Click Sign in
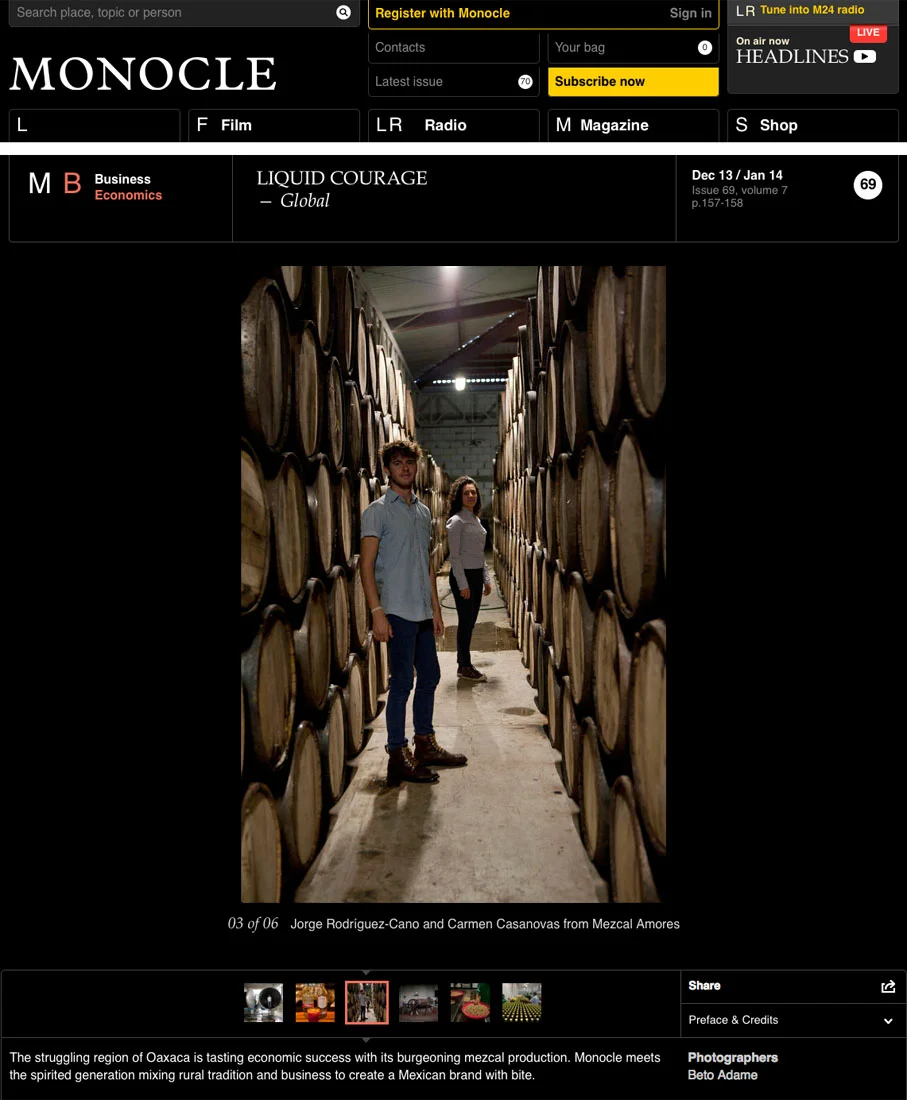Image resolution: width=907 pixels, height=1100 pixels. (x=690, y=13)
